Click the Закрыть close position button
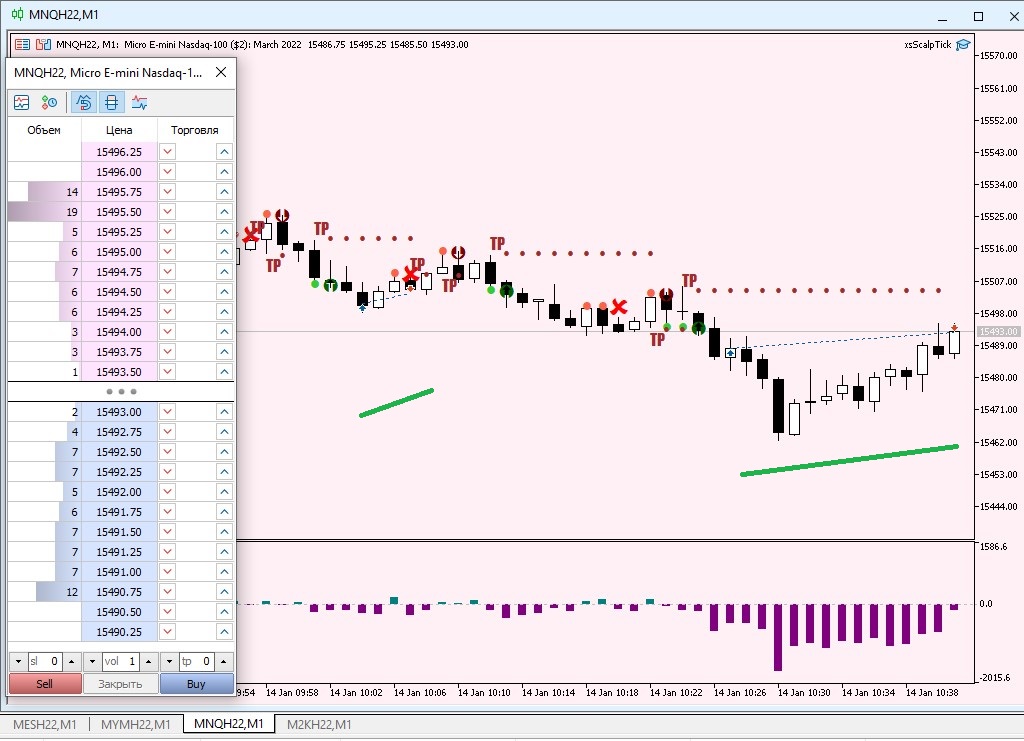Screen dimensions: 1024x741 pos(120,684)
